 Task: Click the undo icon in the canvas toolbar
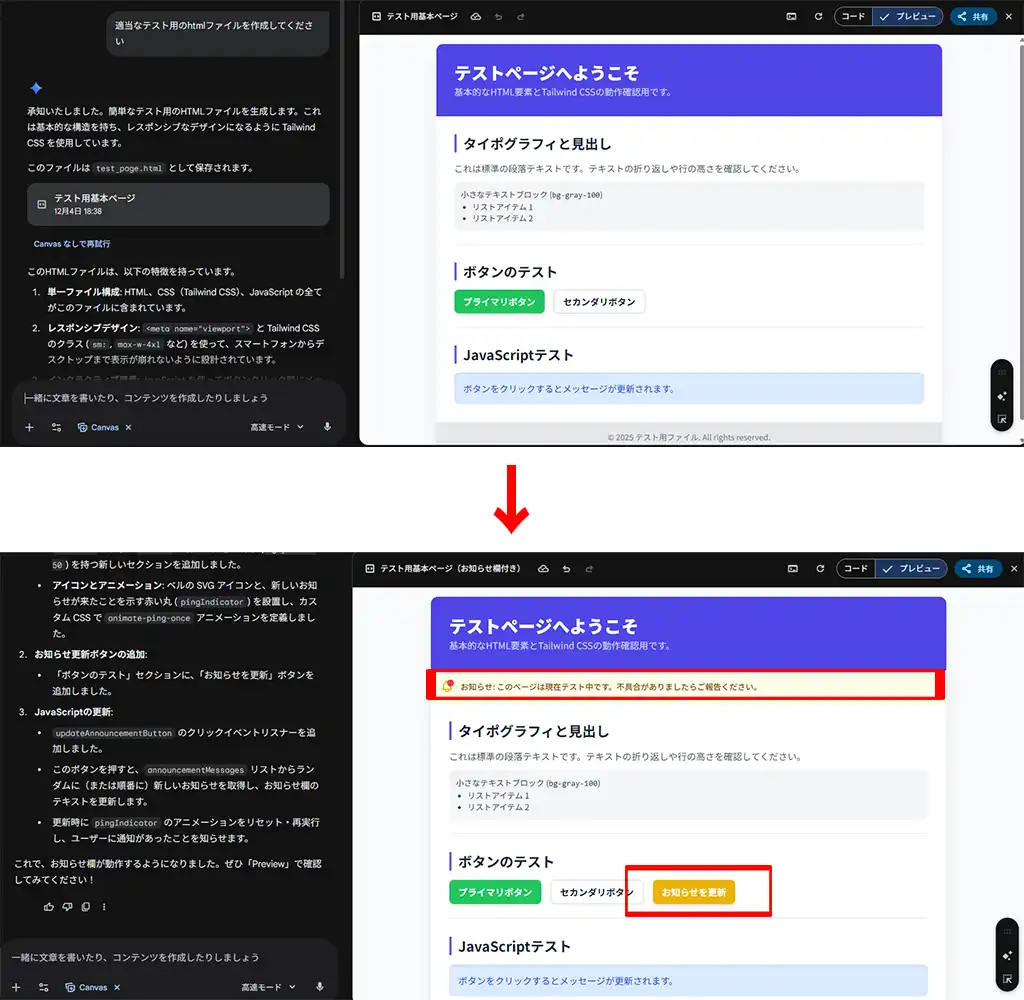tap(499, 16)
